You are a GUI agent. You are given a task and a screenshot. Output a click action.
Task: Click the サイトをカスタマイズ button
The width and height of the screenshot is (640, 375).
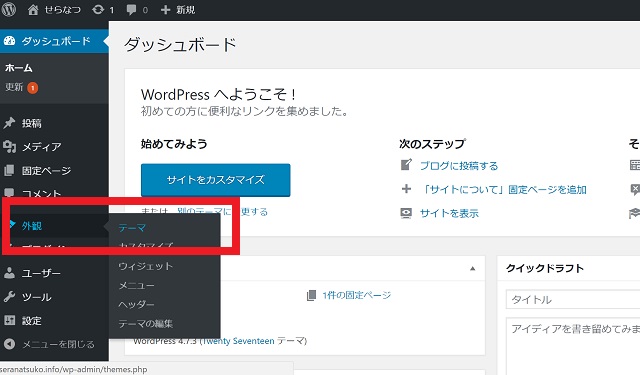click(216, 180)
